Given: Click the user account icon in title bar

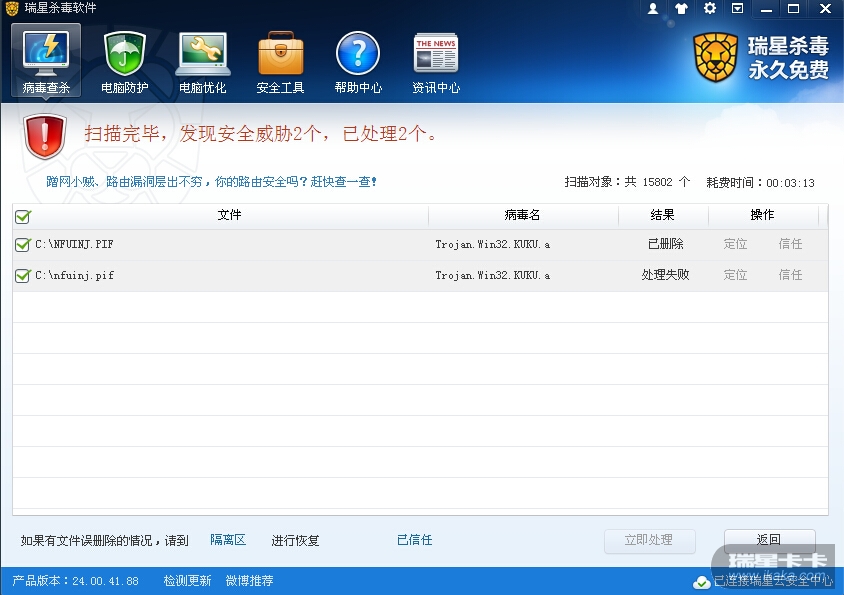Looking at the screenshot, I should (x=653, y=9).
